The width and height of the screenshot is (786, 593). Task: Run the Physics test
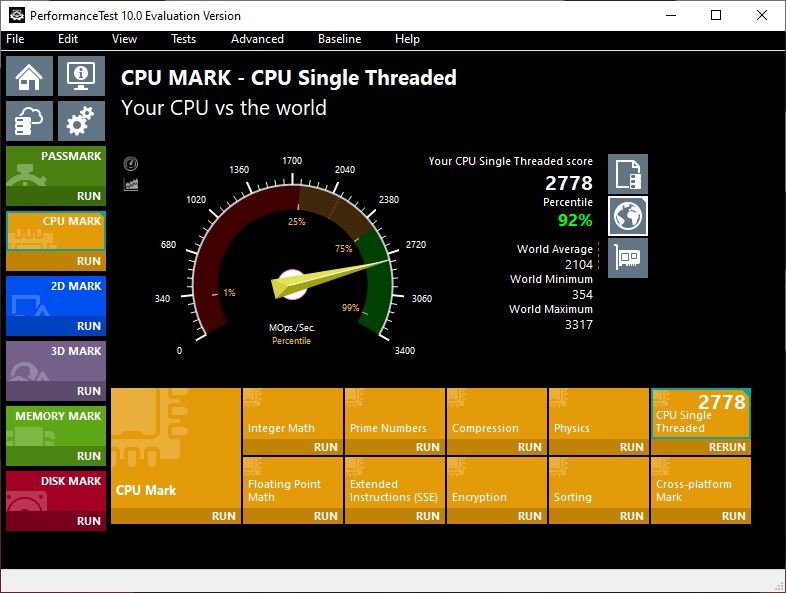(599, 447)
